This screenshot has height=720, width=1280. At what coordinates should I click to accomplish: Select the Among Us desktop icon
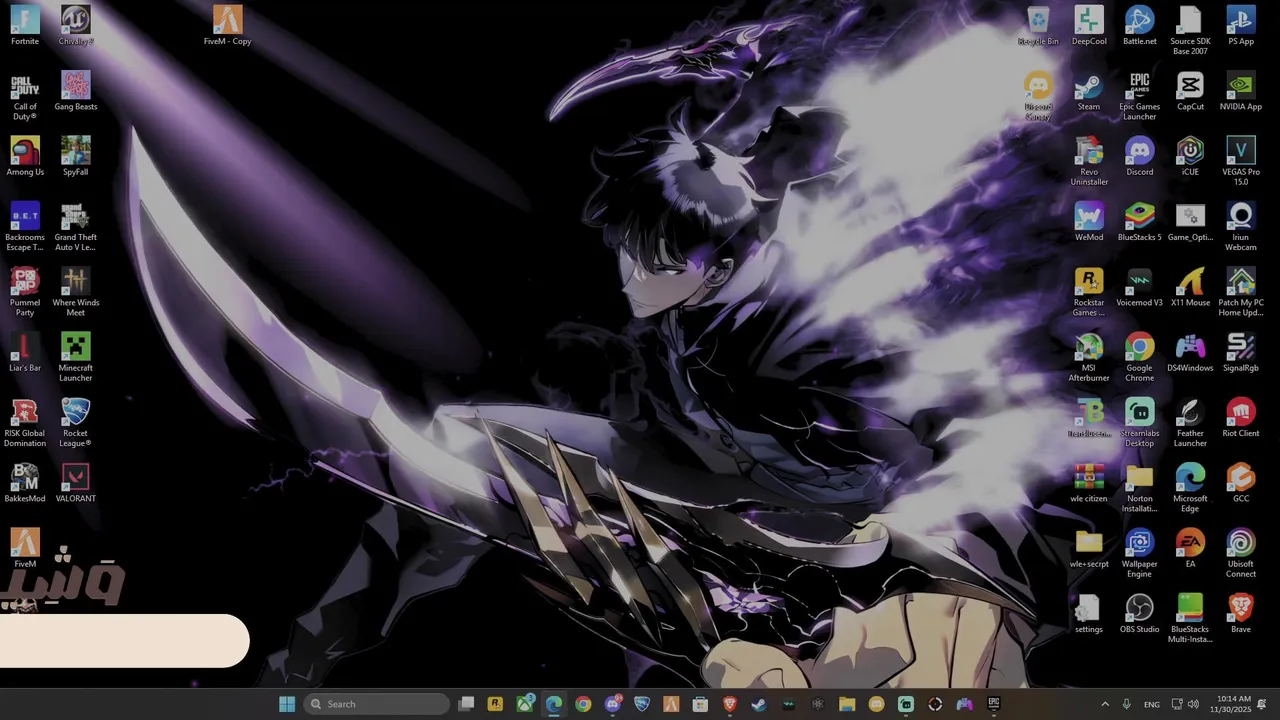25,157
